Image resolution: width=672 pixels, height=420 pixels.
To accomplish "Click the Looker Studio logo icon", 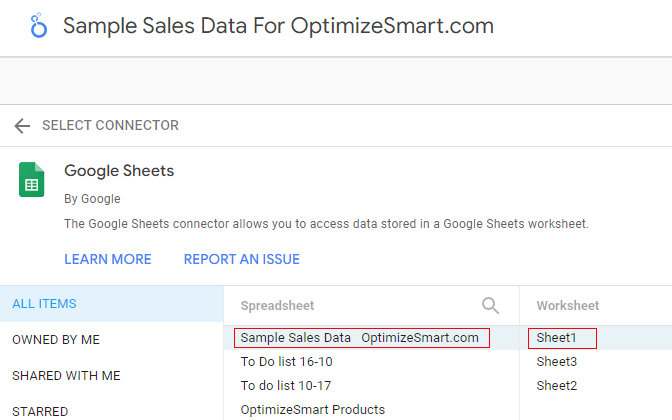I will [38, 25].
